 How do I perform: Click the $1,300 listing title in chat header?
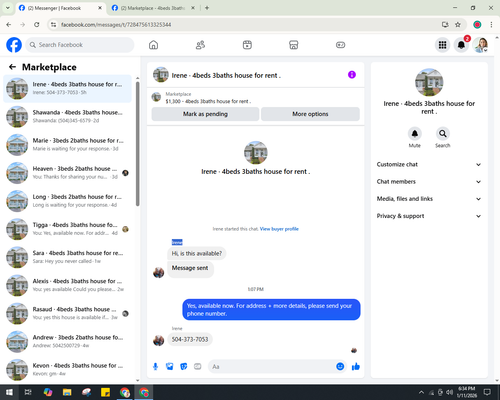coord(208,101)
